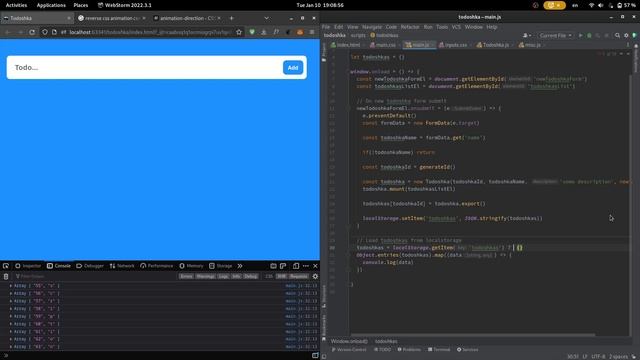Open the index.html editor tab
The height and width of the screenshot is (360, 640).
pos(346,45)
